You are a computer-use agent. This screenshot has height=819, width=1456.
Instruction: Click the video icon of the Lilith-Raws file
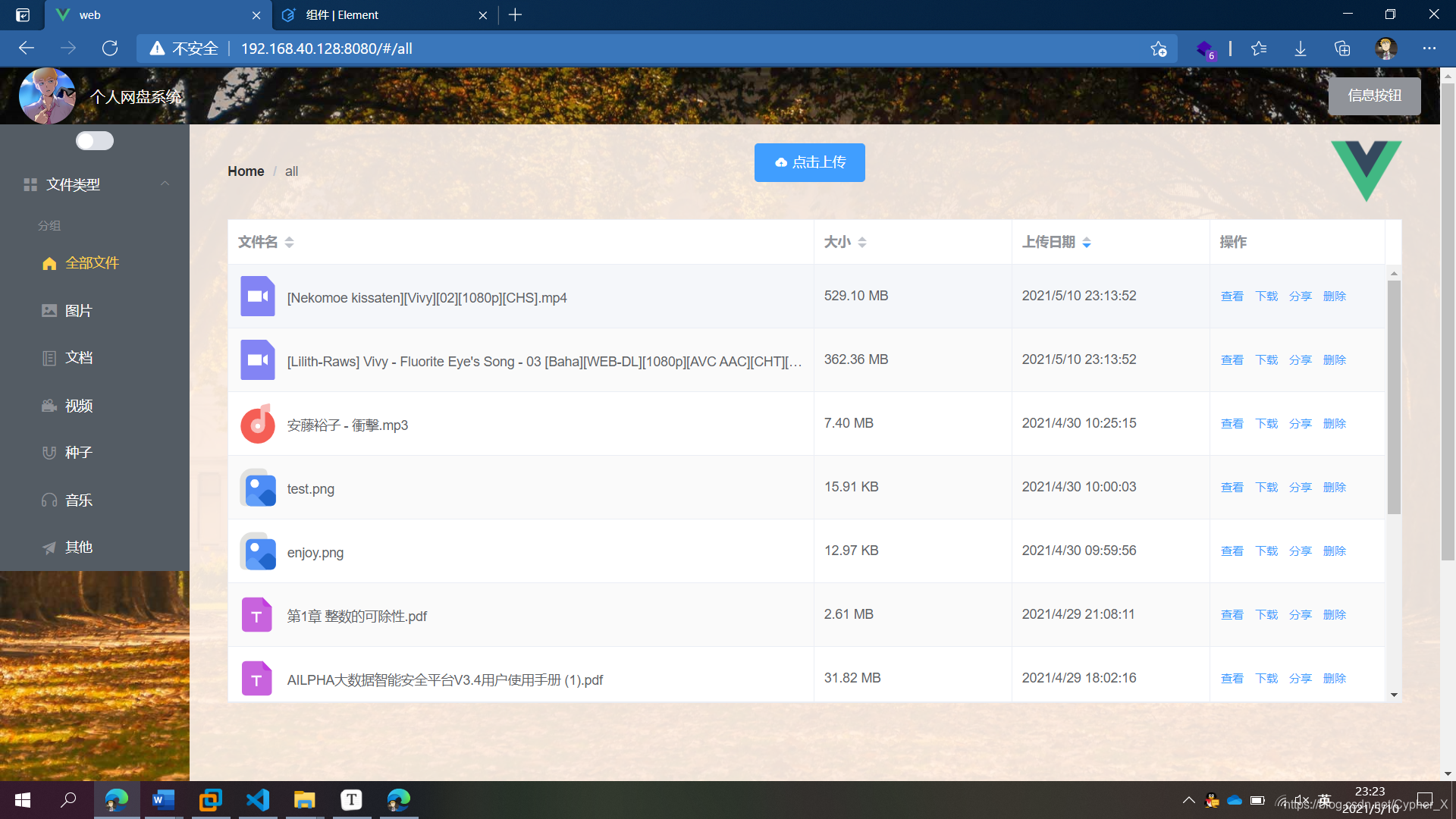pos(258,360)
